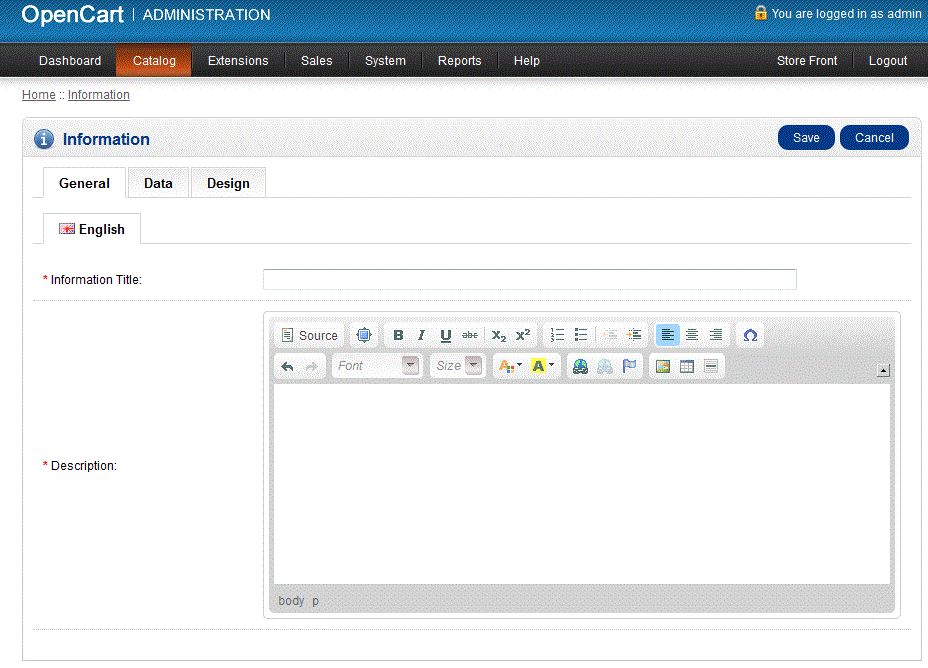
Task: Switch to the Data tab
Action: 158,183
